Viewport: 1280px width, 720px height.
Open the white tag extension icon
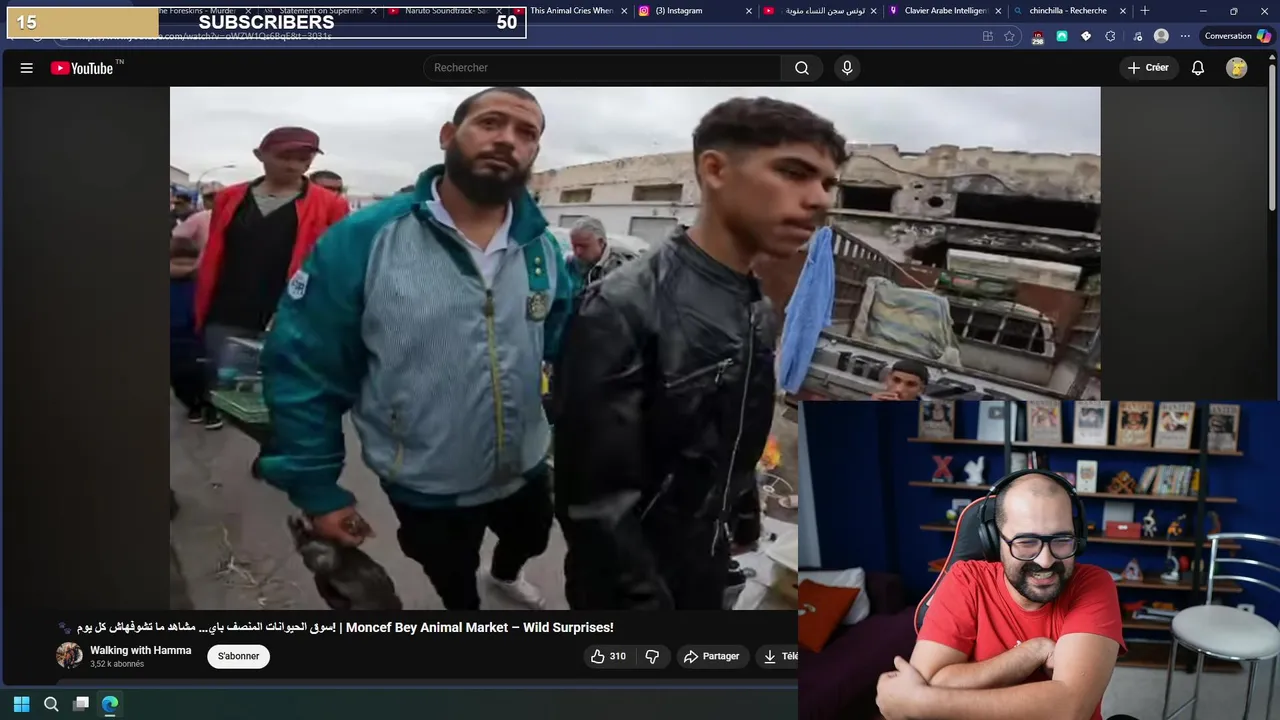pyautogui.click(x=1086, y=36)
